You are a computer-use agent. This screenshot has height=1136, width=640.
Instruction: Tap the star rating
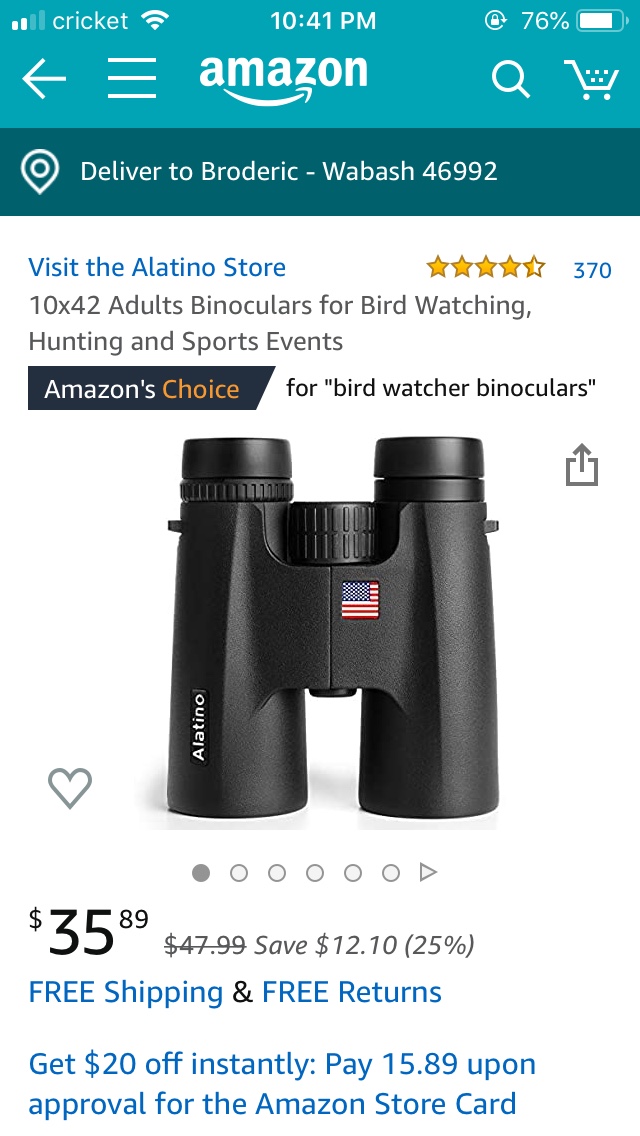tap(486, 268)
